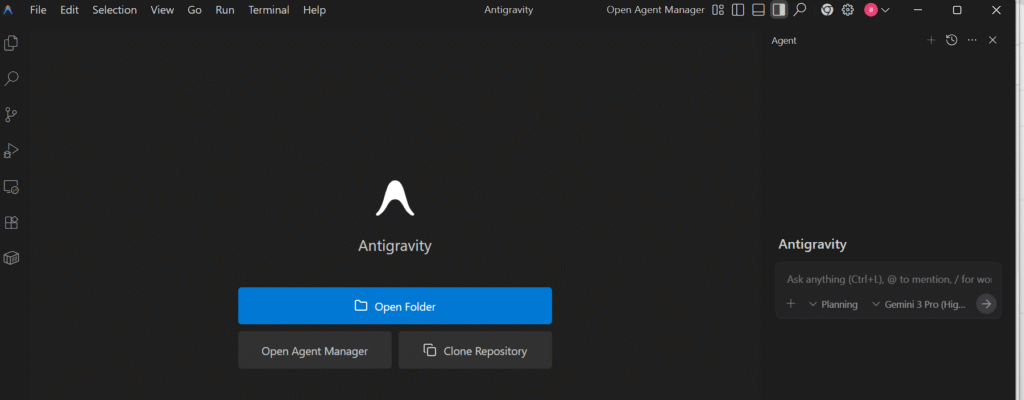Toggle the bottom panel visibility
Viewport: 1024px width, 400px height.
click(x=758, y=10)
